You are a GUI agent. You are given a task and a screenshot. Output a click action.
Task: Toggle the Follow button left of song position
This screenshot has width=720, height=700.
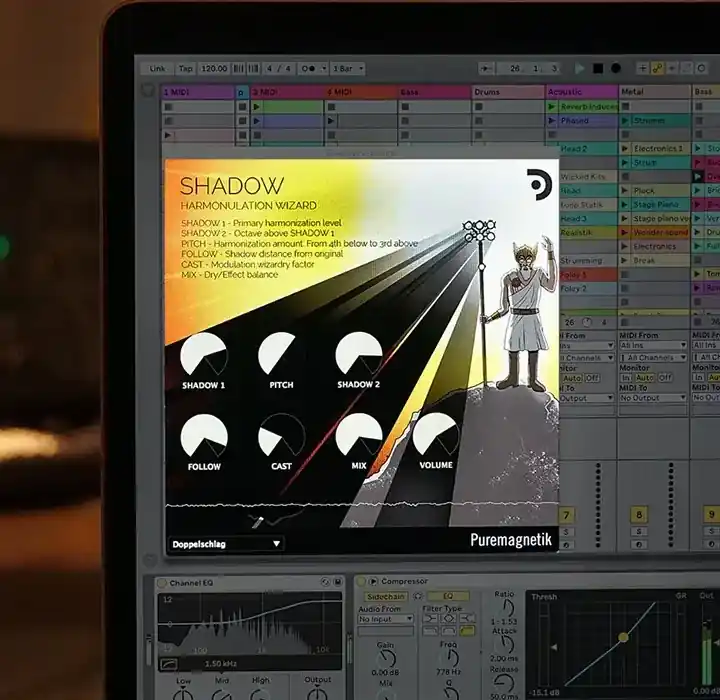[486, 68]
